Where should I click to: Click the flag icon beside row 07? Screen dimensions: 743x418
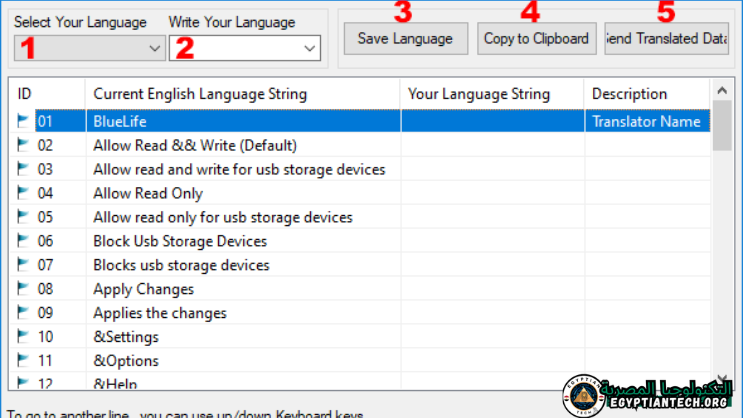(24, 265)
